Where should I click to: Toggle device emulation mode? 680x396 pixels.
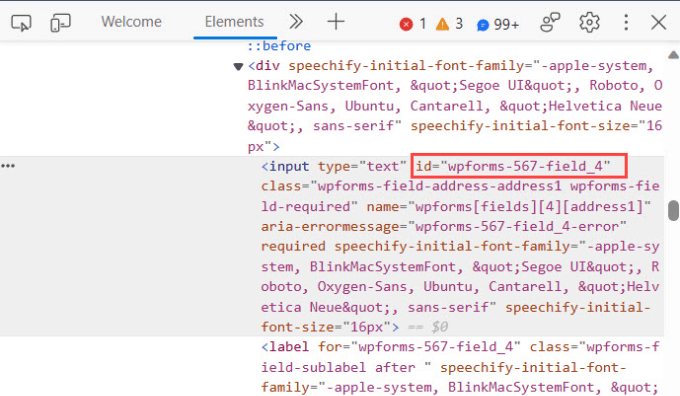(x=60, y=22)
